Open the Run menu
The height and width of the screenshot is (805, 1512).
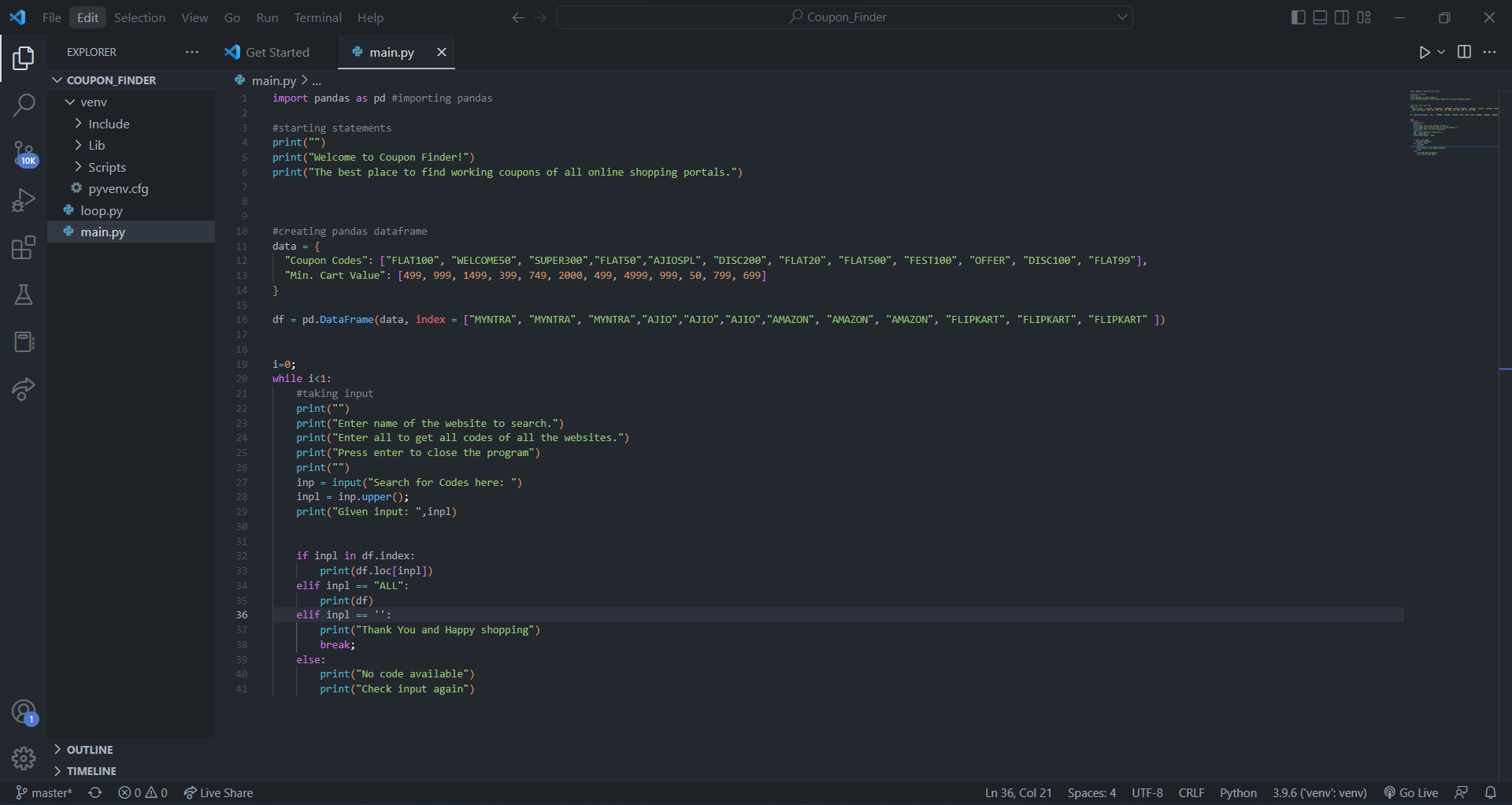tap(267, 17)
